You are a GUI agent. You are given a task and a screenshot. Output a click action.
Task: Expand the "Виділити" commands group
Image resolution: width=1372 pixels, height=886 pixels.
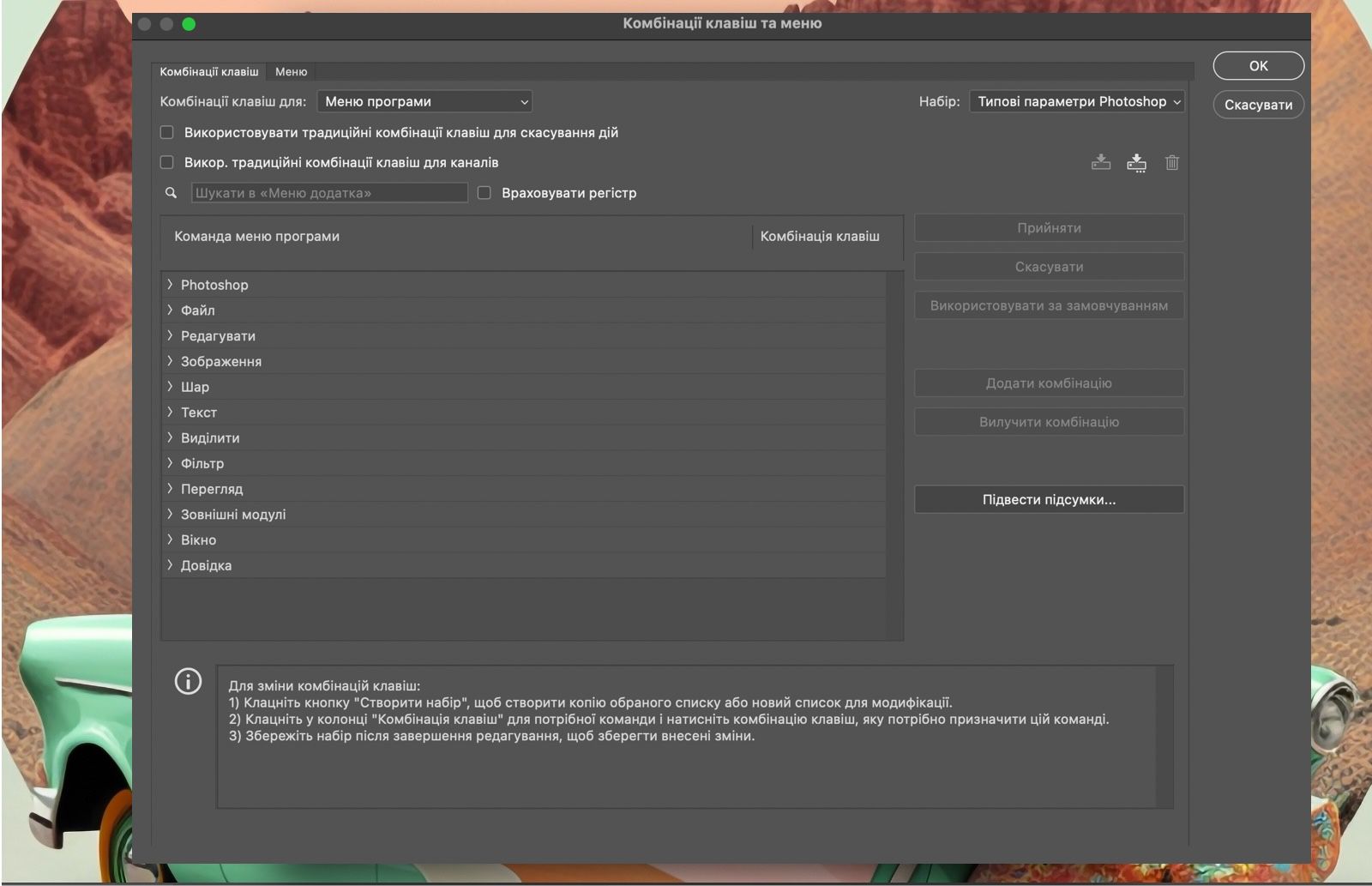tap(170, 437)
